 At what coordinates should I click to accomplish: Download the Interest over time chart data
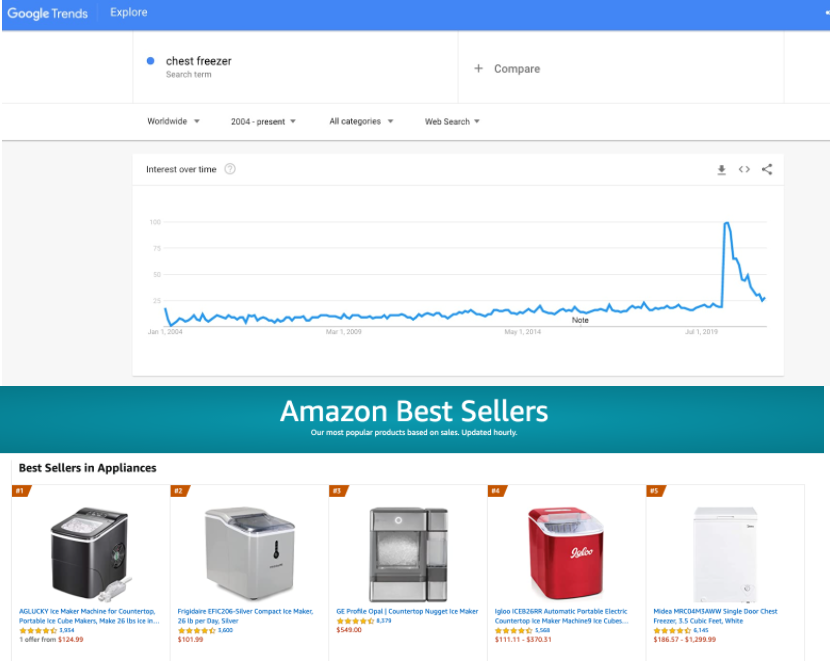(721, 170)
